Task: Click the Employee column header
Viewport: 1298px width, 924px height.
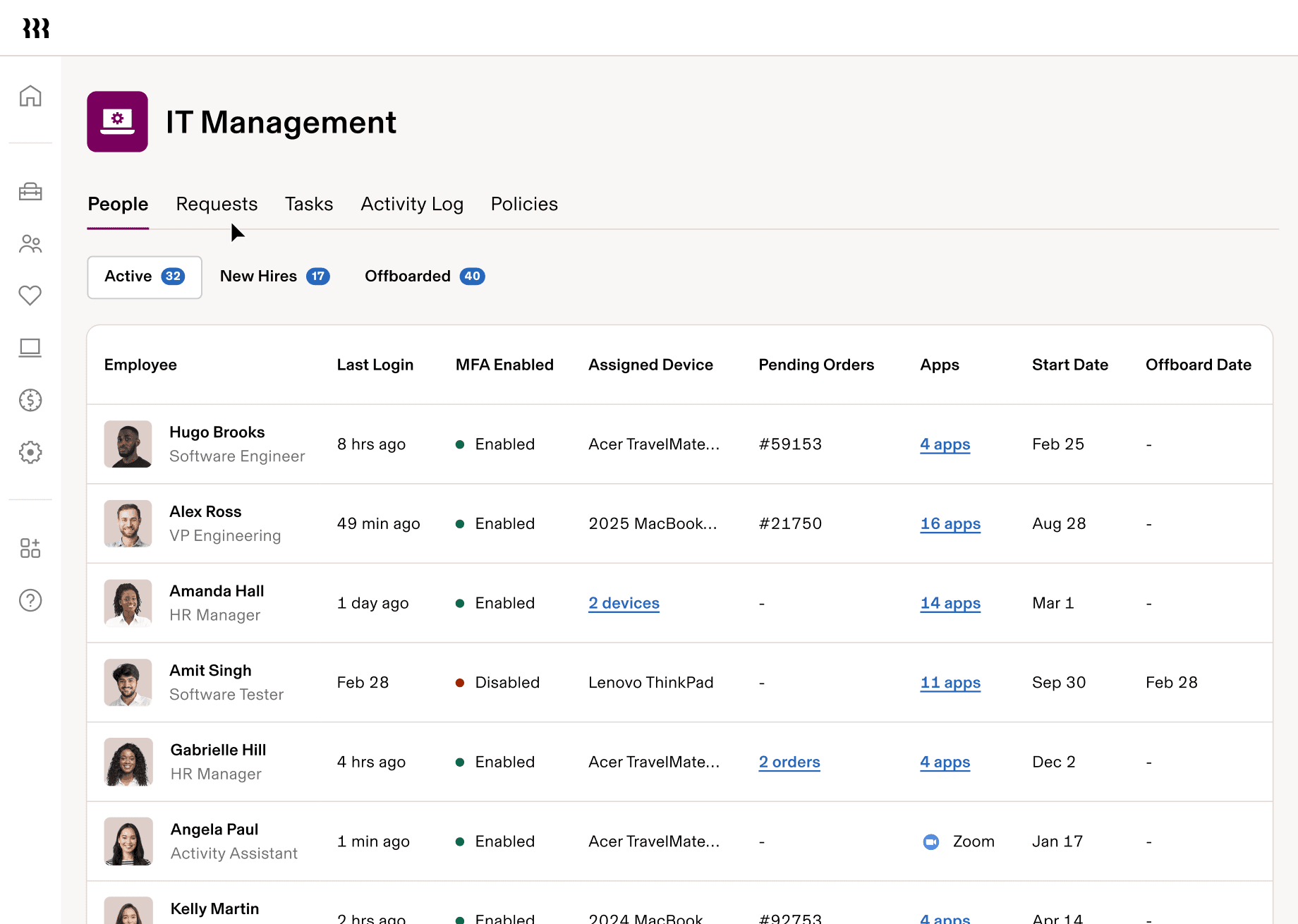Action: coord(140,365)
